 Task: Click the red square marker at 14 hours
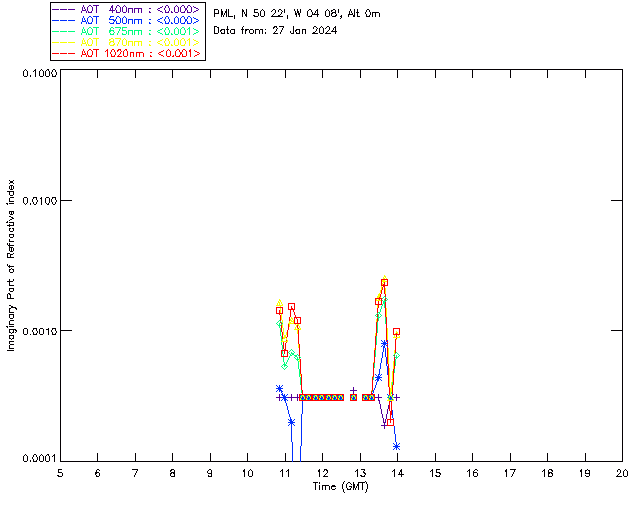point(396,332)
